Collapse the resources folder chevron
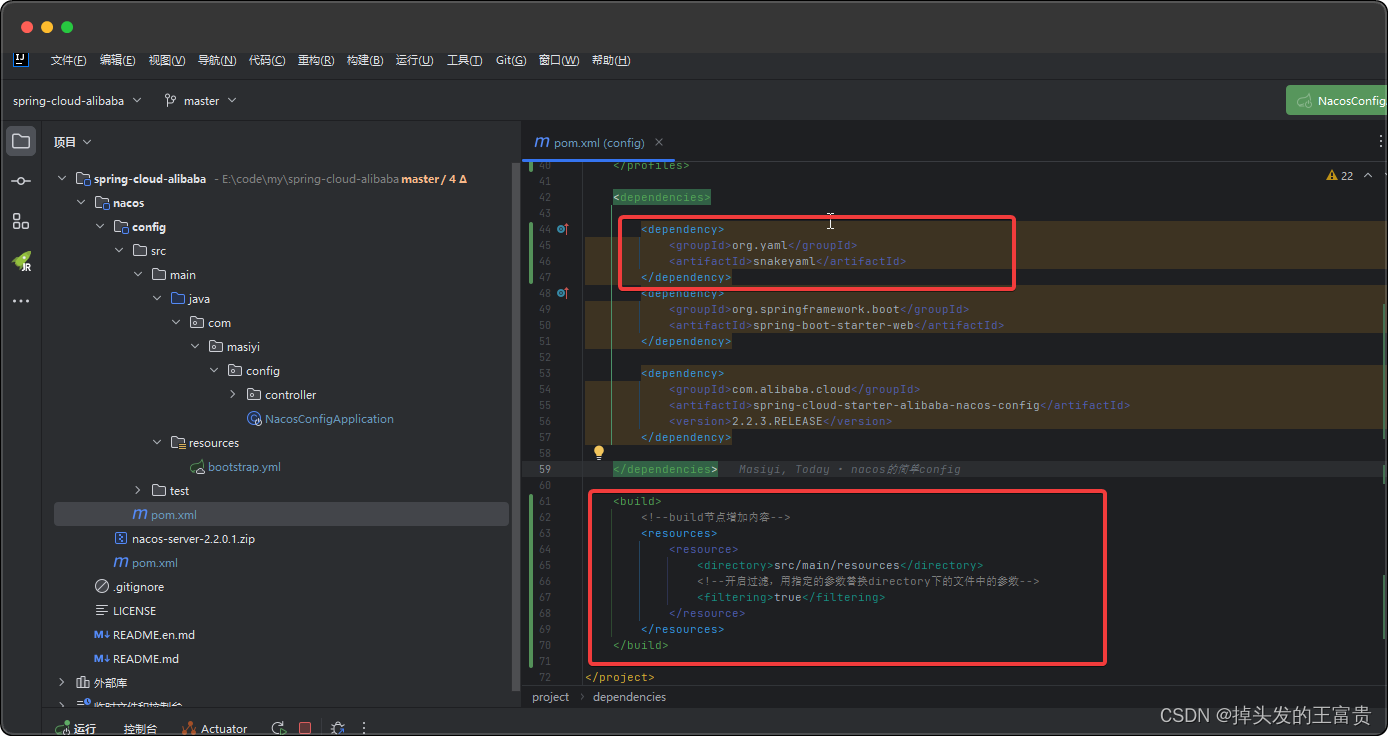Image resolution: width=1388 pixels, height=736 pixels. coord(157,443)
